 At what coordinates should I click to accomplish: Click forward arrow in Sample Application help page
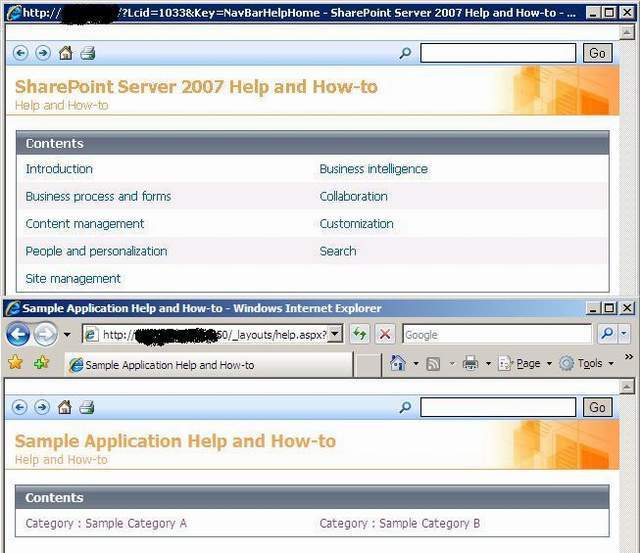(x=42, y=407)
